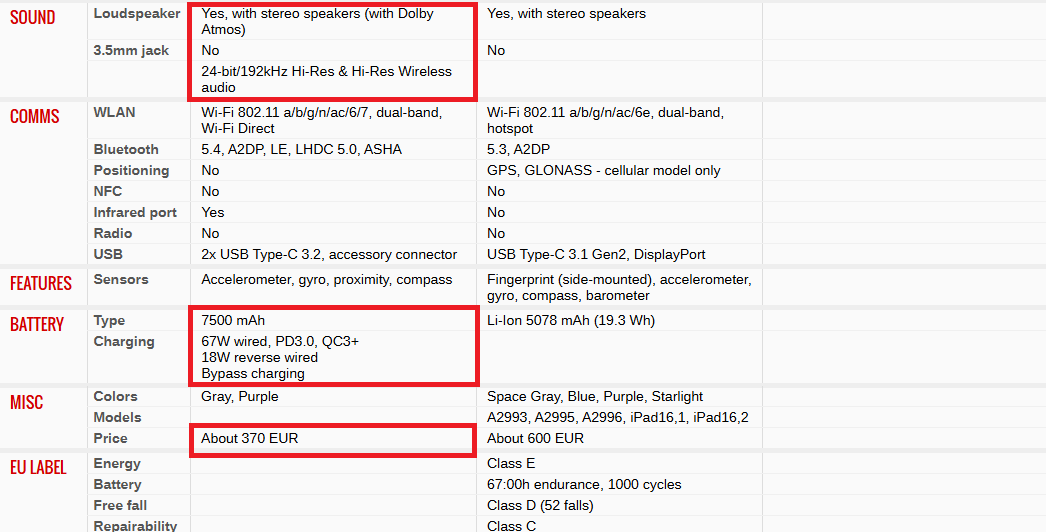Open the Radio spec label

point(113,234)
